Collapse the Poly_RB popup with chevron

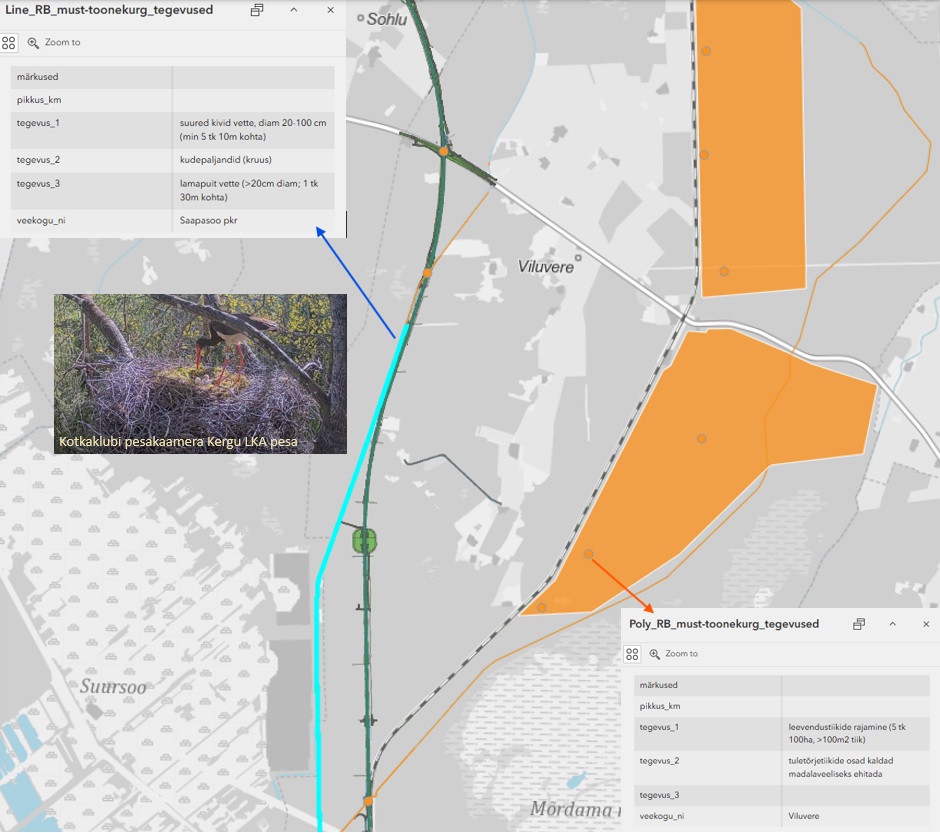click(893, 624)
